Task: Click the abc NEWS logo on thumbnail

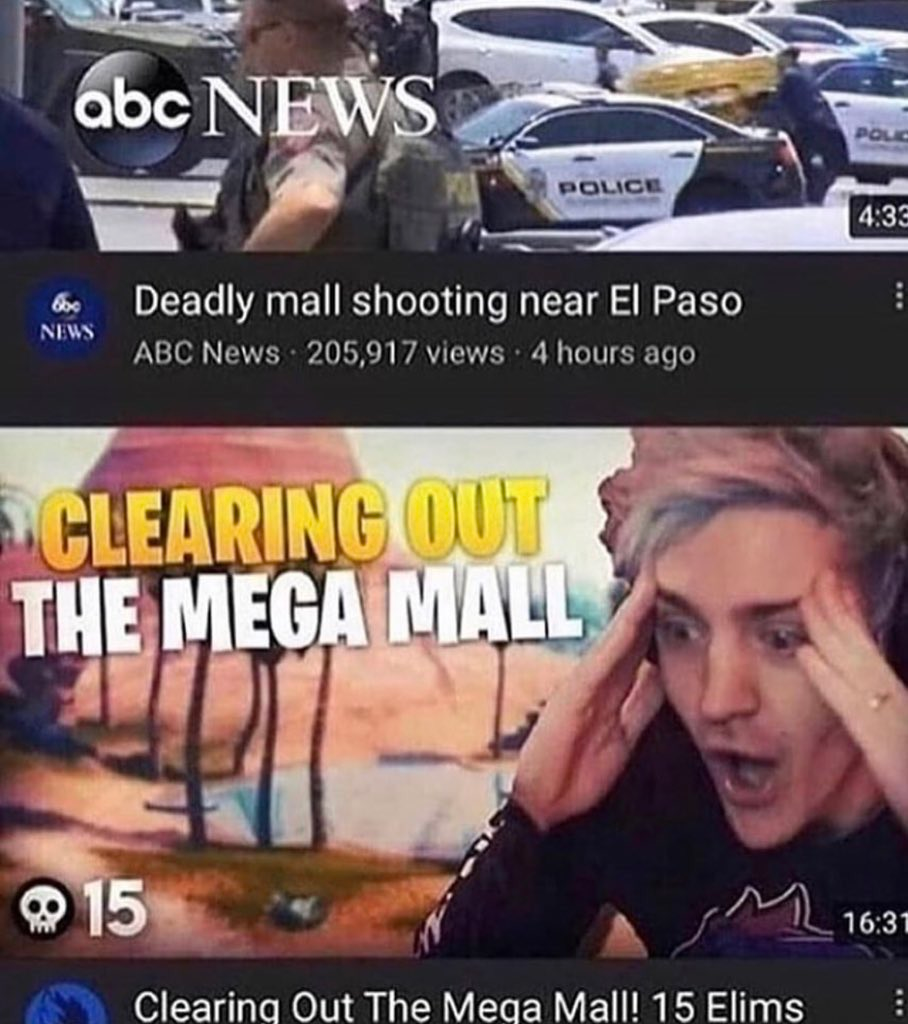Action: pos(254,110)
